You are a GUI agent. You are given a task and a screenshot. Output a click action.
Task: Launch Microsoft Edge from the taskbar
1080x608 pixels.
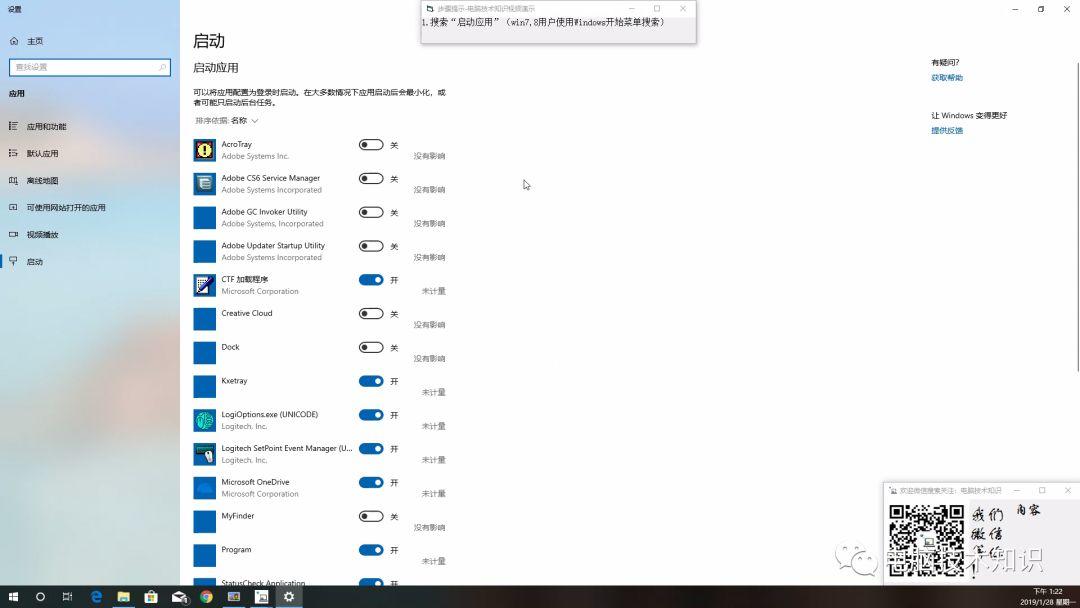tap(96, 597)
